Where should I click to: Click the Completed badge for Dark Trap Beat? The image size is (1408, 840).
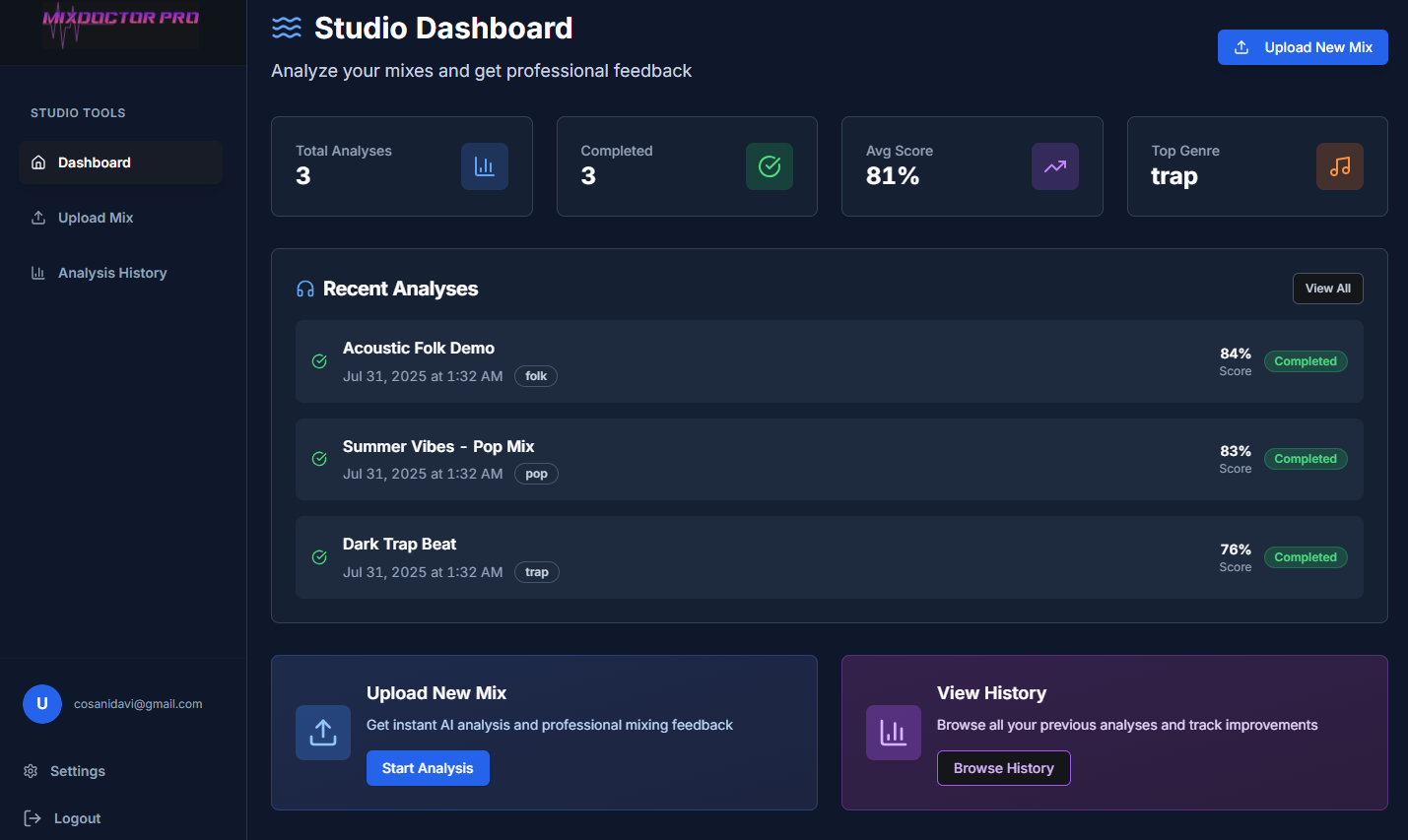pos(1306,557)
